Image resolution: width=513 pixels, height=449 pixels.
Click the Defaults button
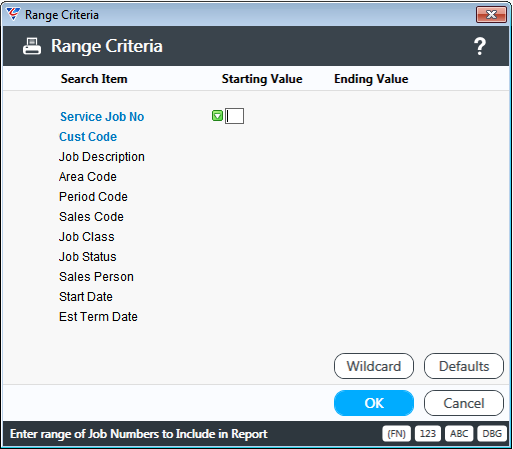pyautogui.click(x=464, y=366)
